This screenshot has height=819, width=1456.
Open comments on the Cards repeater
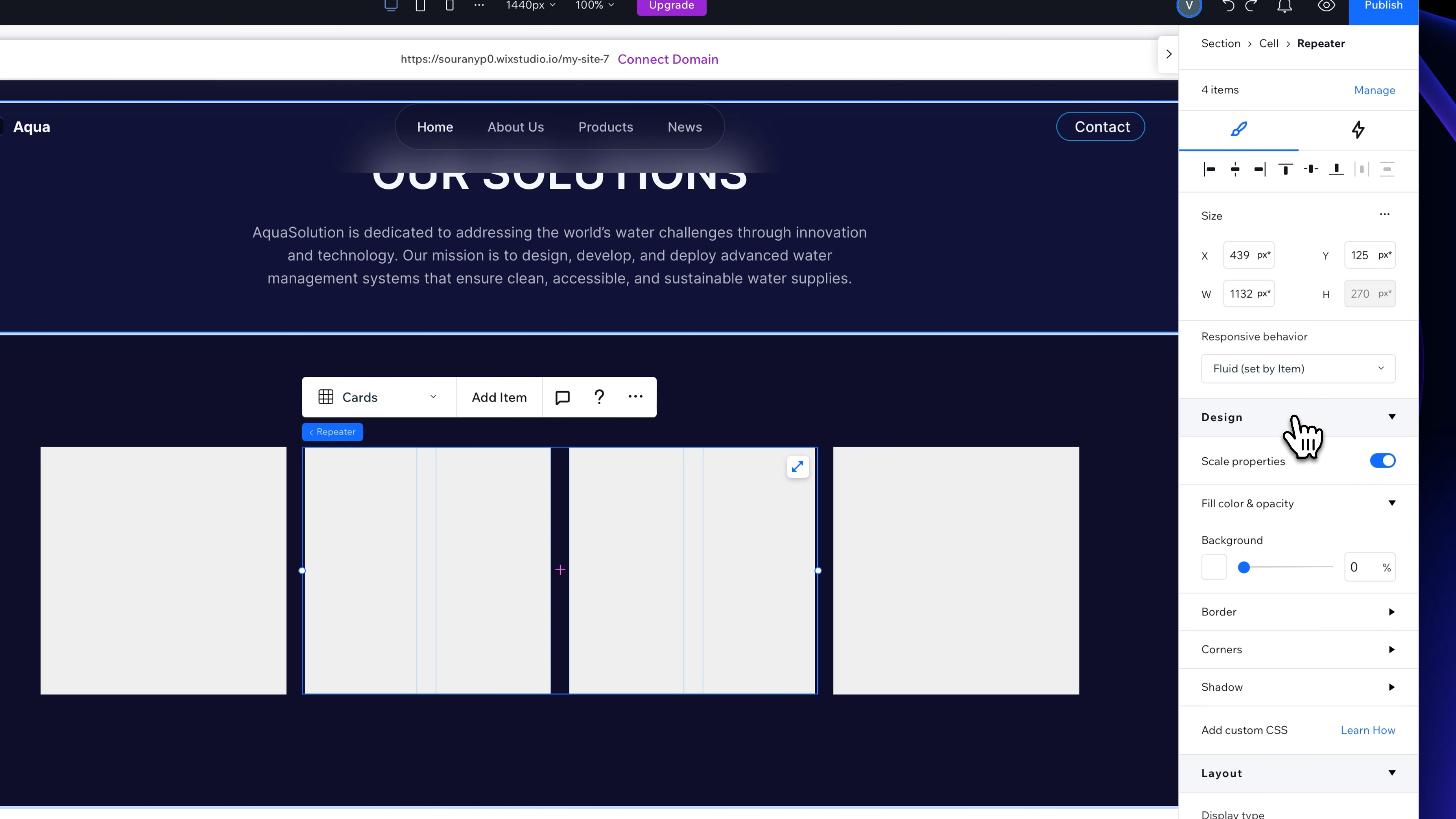pyautogui.click(x=562, y=397)
